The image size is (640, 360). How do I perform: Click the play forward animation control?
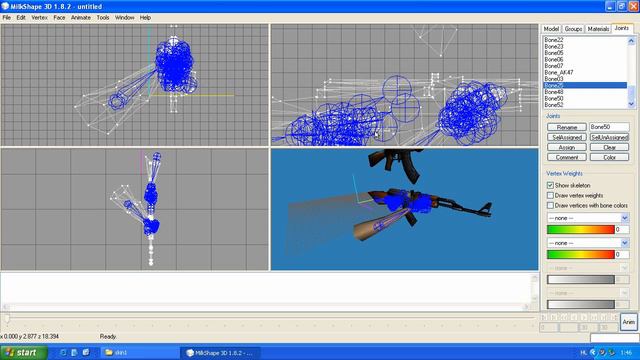tap(584, 317)
